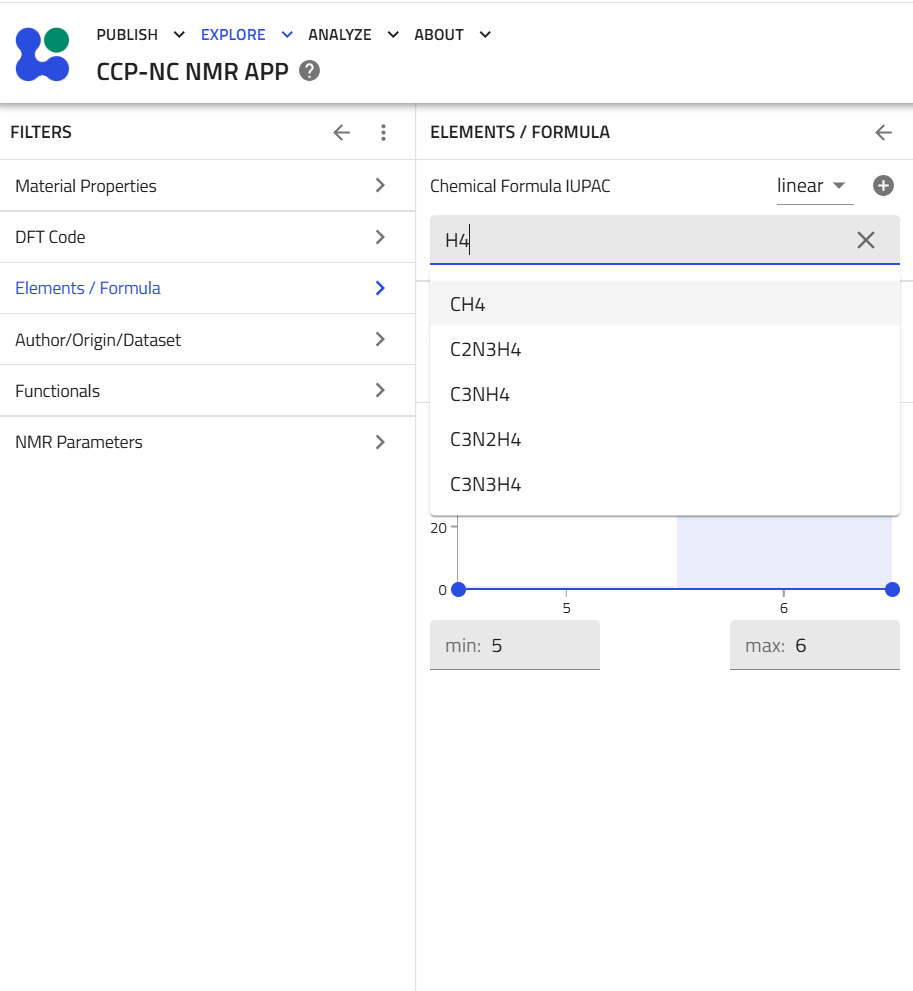The height and width of the screenshot is (991, 913).
Task: Clear the formula input with X
Action: pos(866,240)
